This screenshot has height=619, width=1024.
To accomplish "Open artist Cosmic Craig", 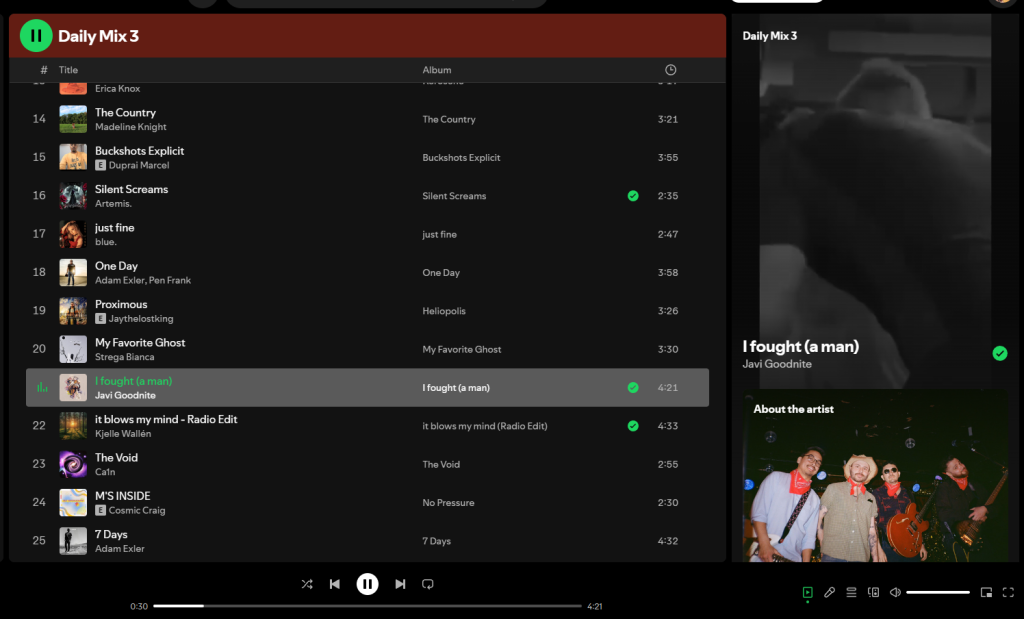I will 137,511.
